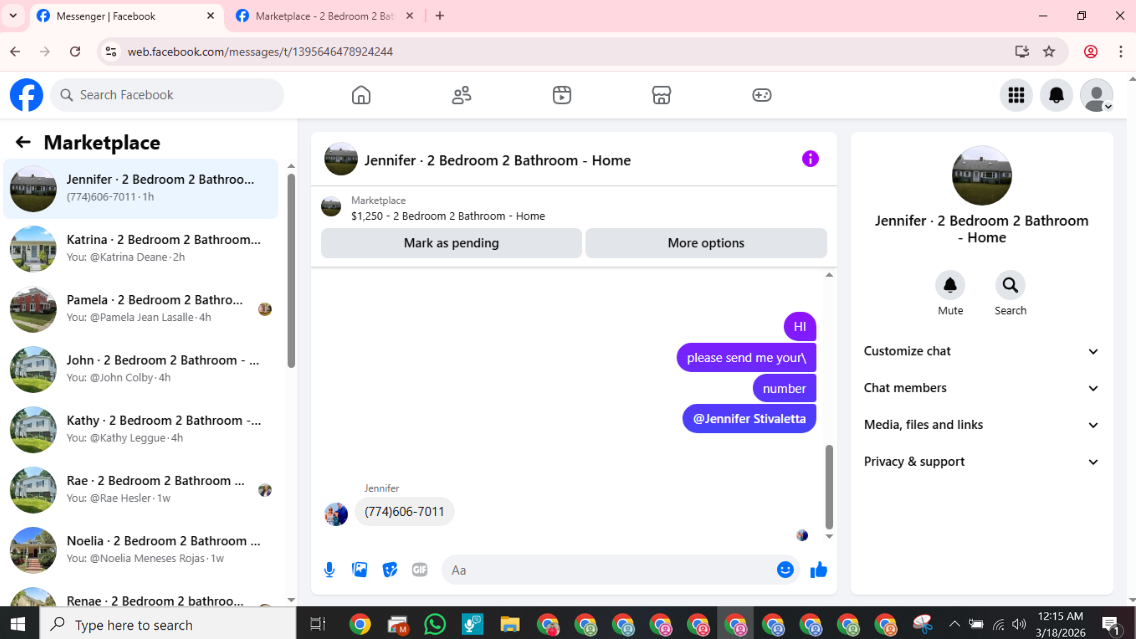Click Mark as pending button
Image resolution: width=1136 pixels, height=639 pixels.
451,243
